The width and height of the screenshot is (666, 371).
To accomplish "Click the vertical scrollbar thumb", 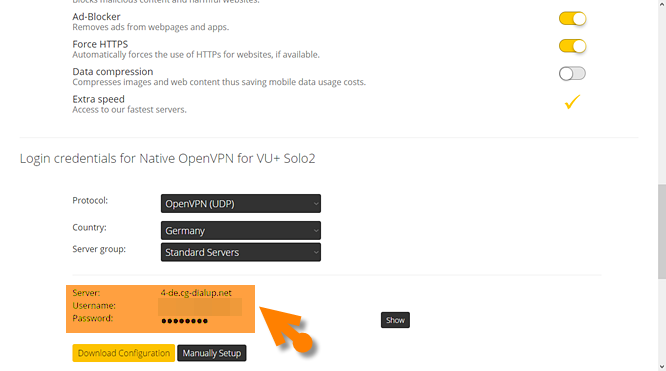I will coord(662,232).
